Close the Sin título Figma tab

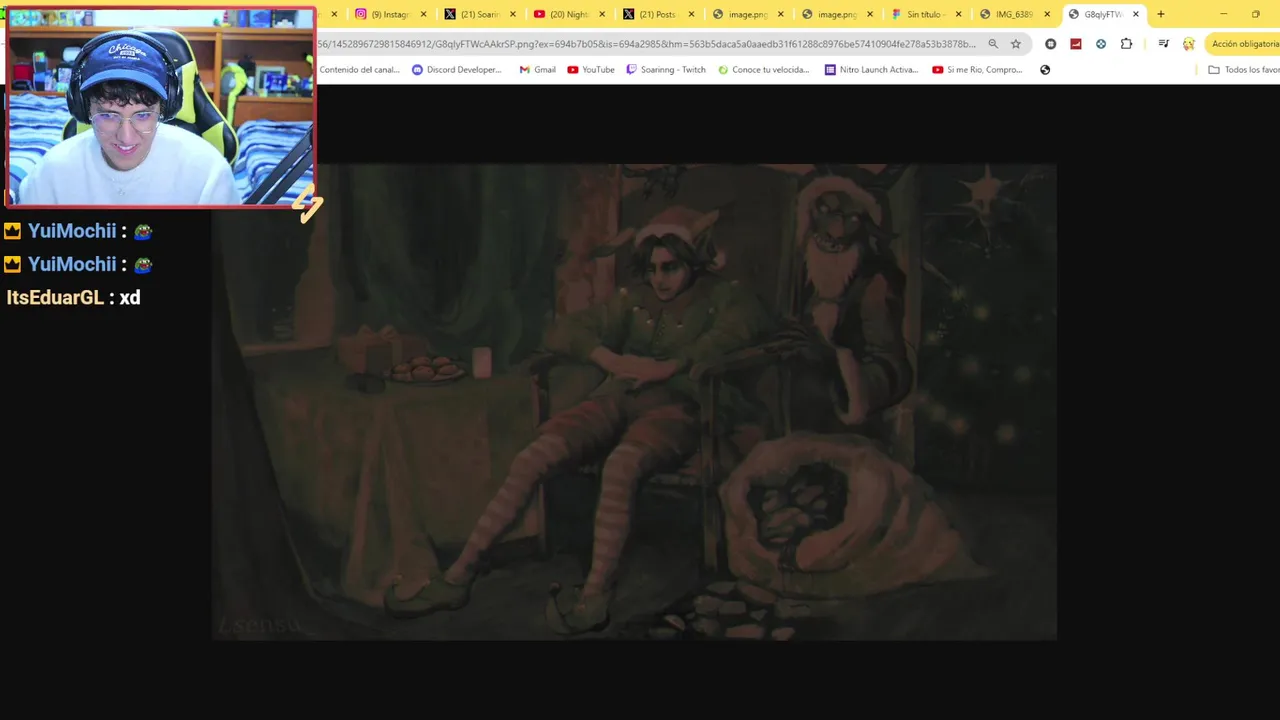[959, 14]
